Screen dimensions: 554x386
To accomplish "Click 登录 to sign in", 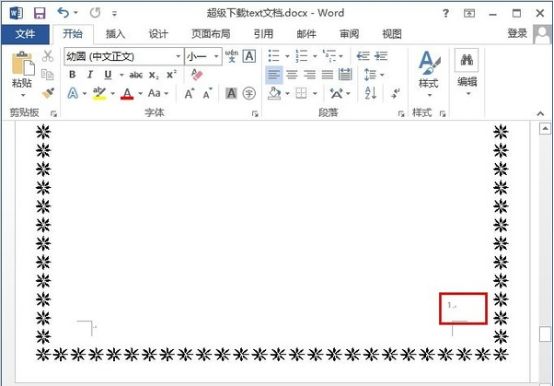I will tap(517, 33).
